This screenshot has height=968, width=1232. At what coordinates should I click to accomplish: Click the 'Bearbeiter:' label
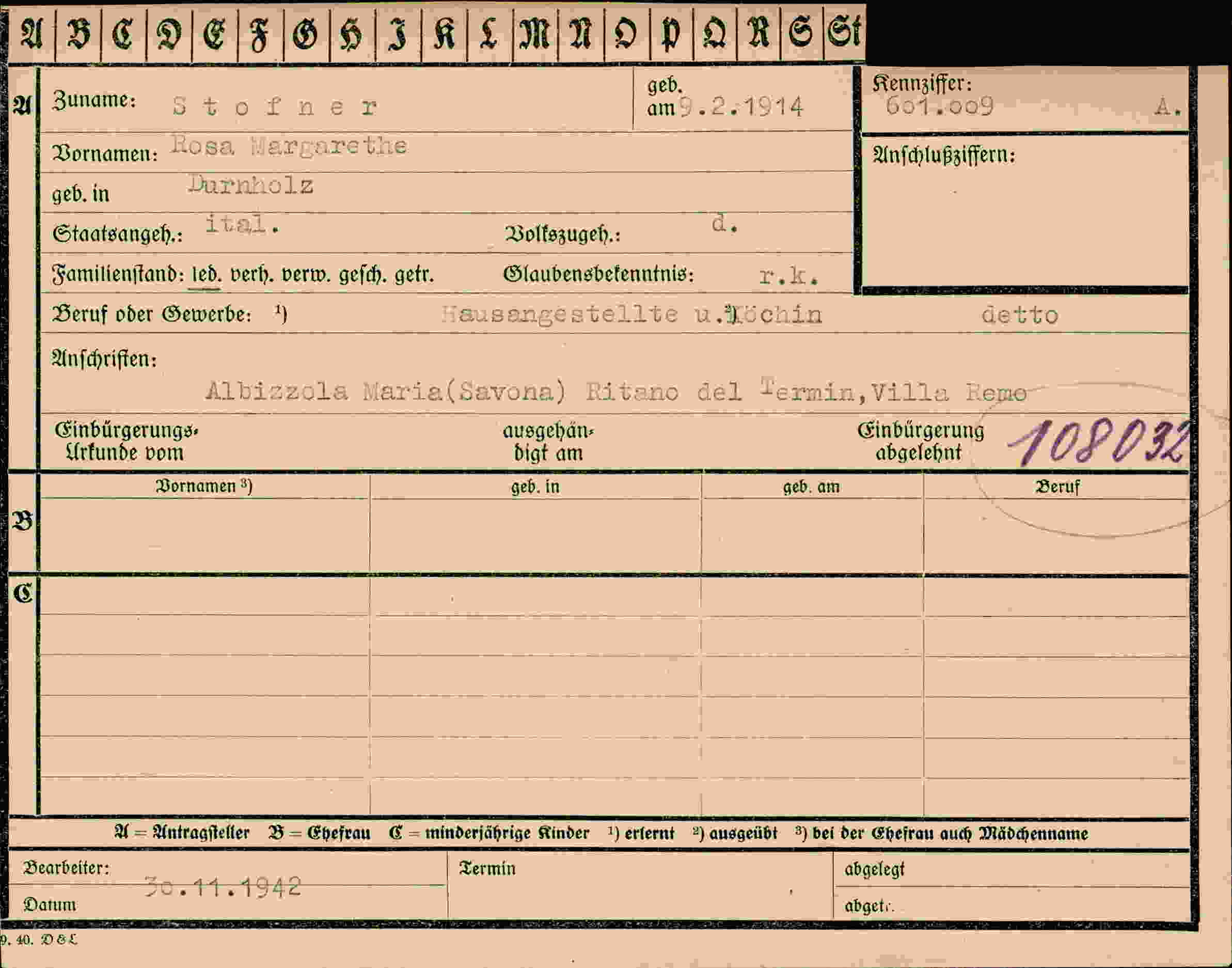pos(66,868)
